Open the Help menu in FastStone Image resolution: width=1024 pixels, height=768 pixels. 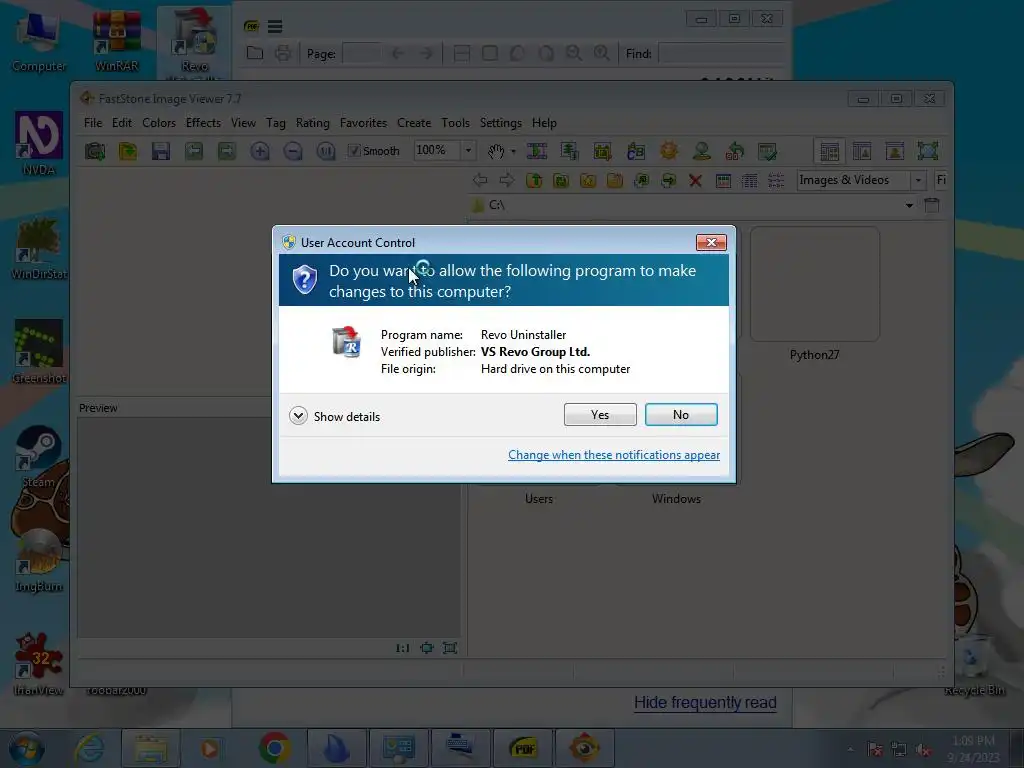click(544, 123)
